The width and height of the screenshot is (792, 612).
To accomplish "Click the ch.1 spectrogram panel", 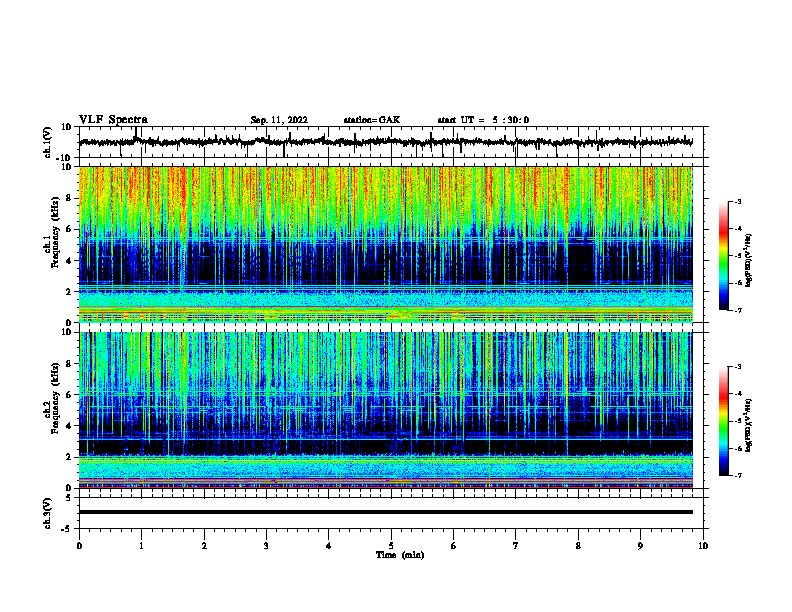I will 385,244.
